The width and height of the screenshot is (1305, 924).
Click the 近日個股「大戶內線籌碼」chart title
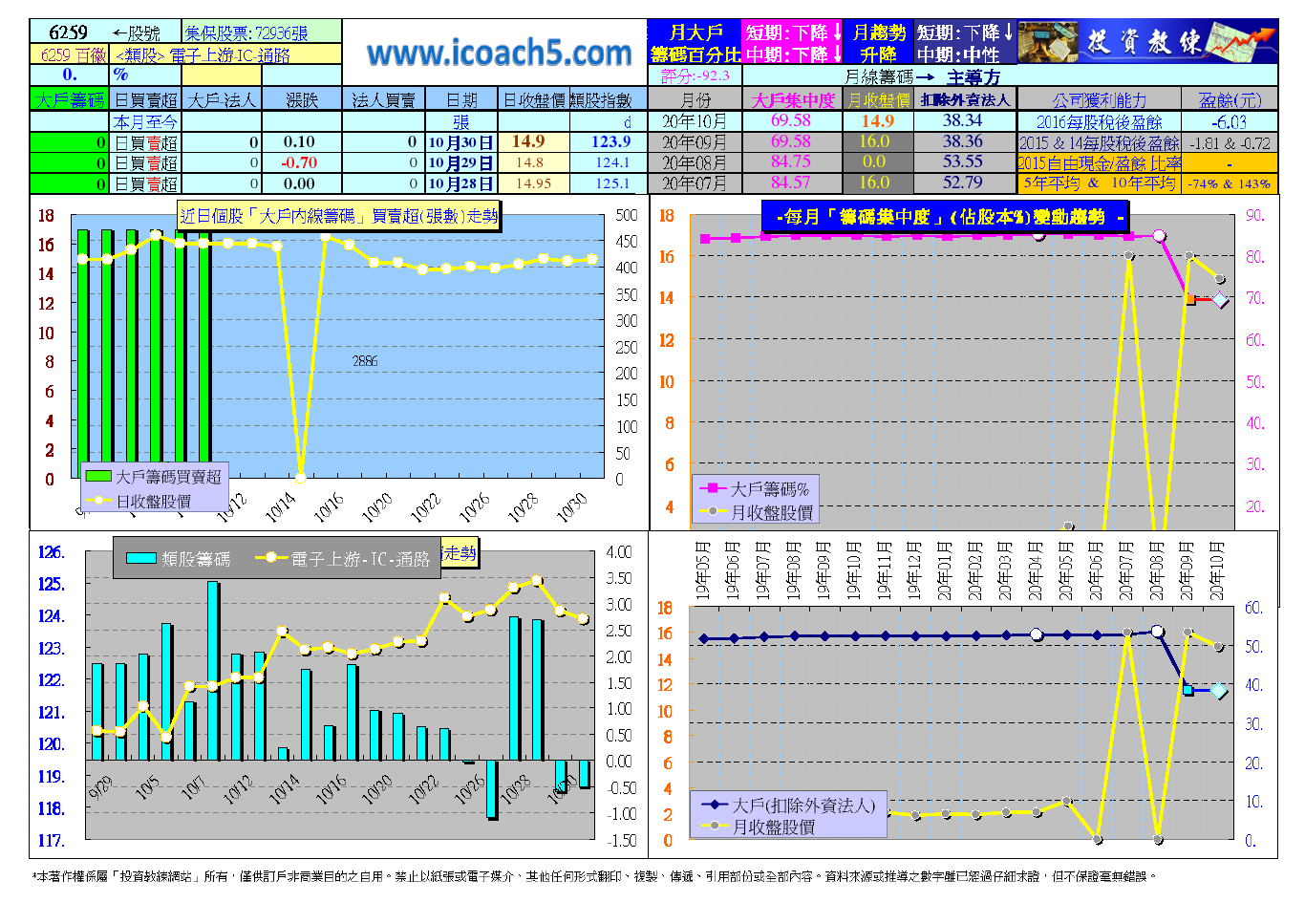click(x=339, y=216)
